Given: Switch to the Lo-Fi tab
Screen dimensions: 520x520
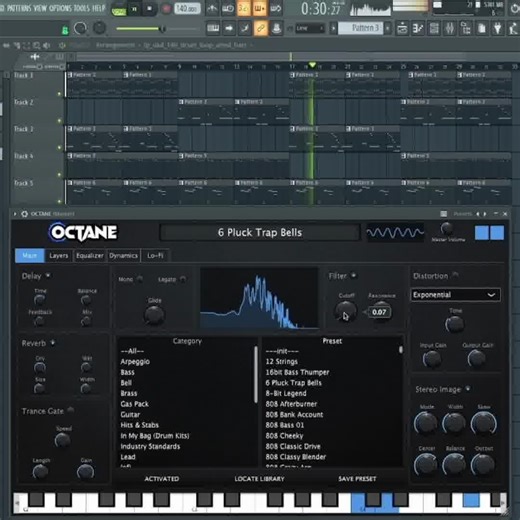Looking at the screenshot, I should (155, 256).
